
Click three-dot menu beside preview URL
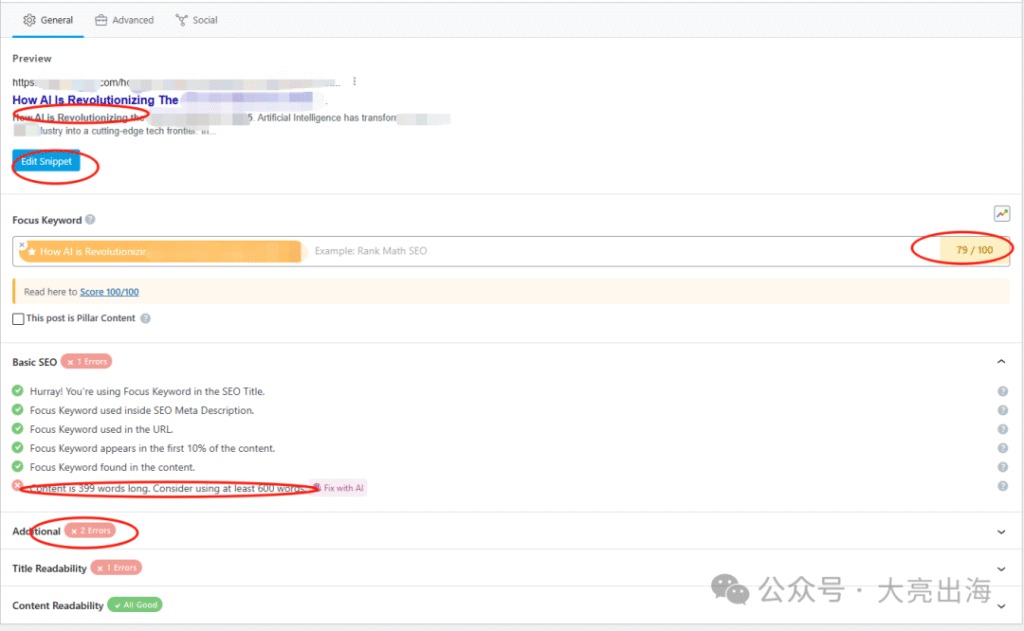(354, 82)
